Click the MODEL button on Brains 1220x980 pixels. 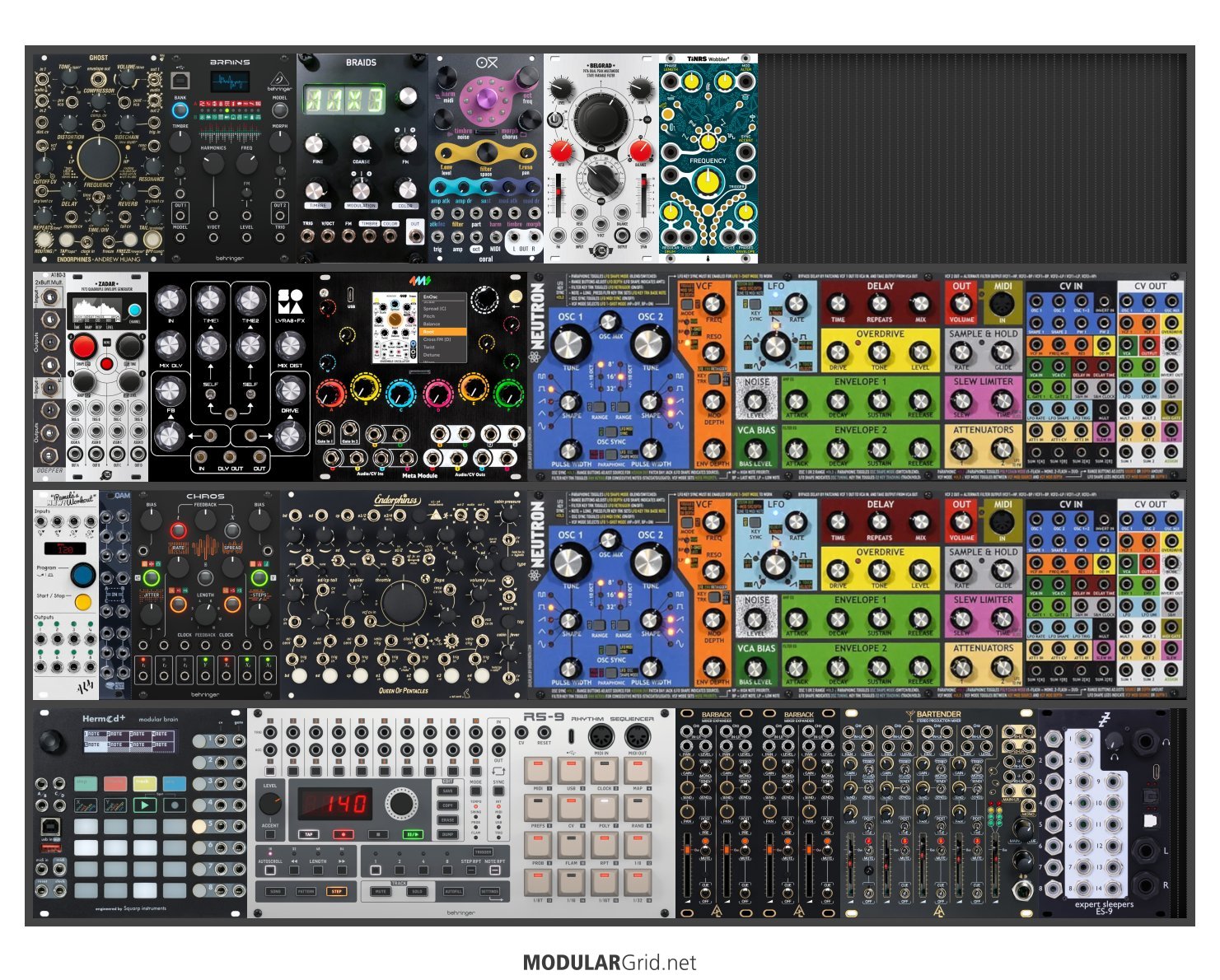(x=280, y=110)
